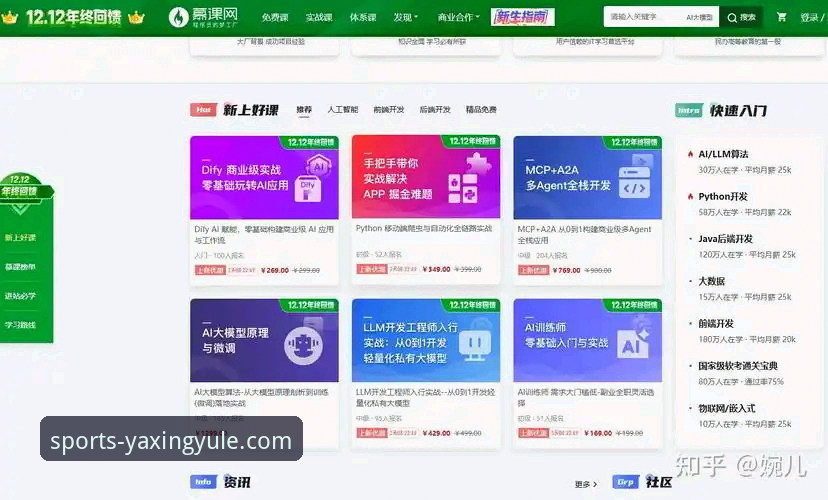Expand the 商业合作 dropdown menu
828x500 pixels.
click(458, 17)
